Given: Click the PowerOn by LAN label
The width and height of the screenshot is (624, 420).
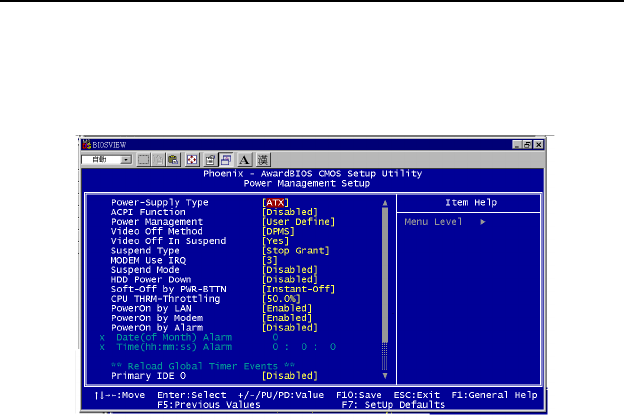Looking at the screenshot, I should pos(151,308).
